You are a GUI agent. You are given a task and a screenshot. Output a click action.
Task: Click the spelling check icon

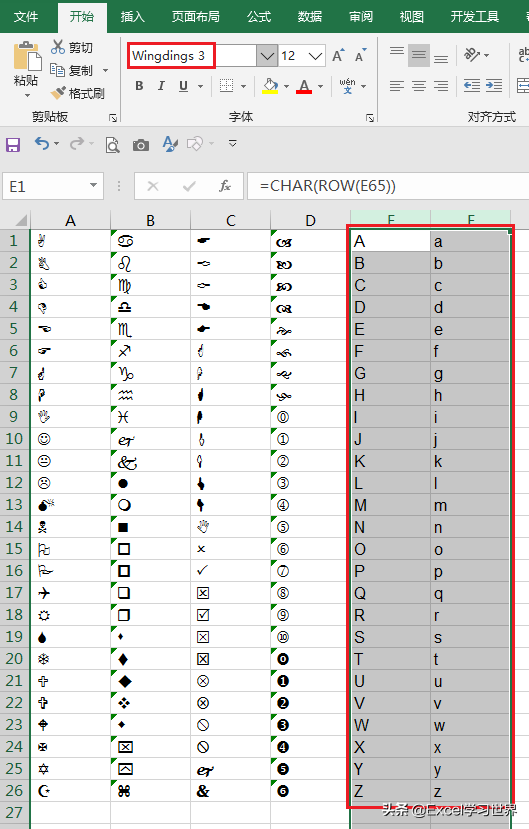point(170,144)
